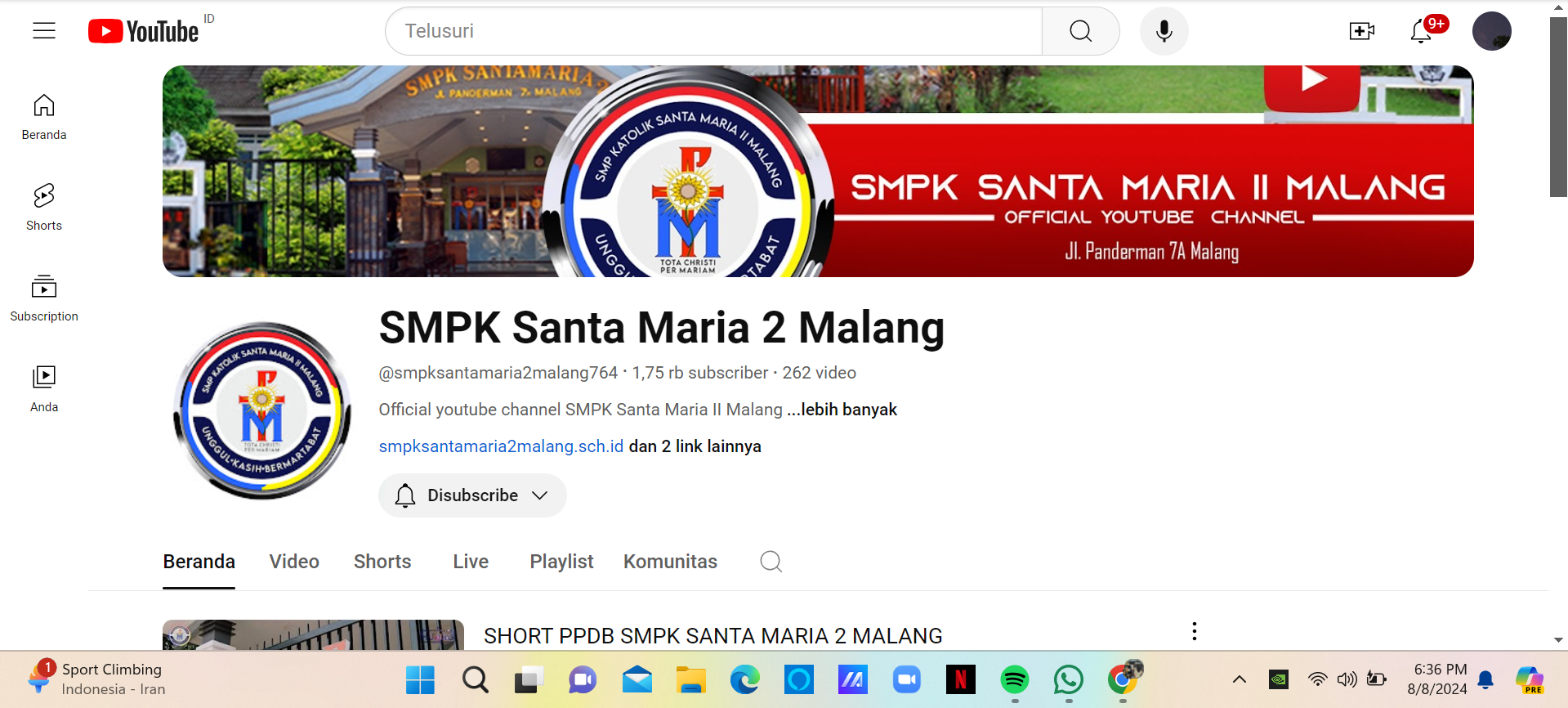Screen dimensions: 1568x708
Task: Open the Mail app on taskbar
Action: [x=637, y=679]
